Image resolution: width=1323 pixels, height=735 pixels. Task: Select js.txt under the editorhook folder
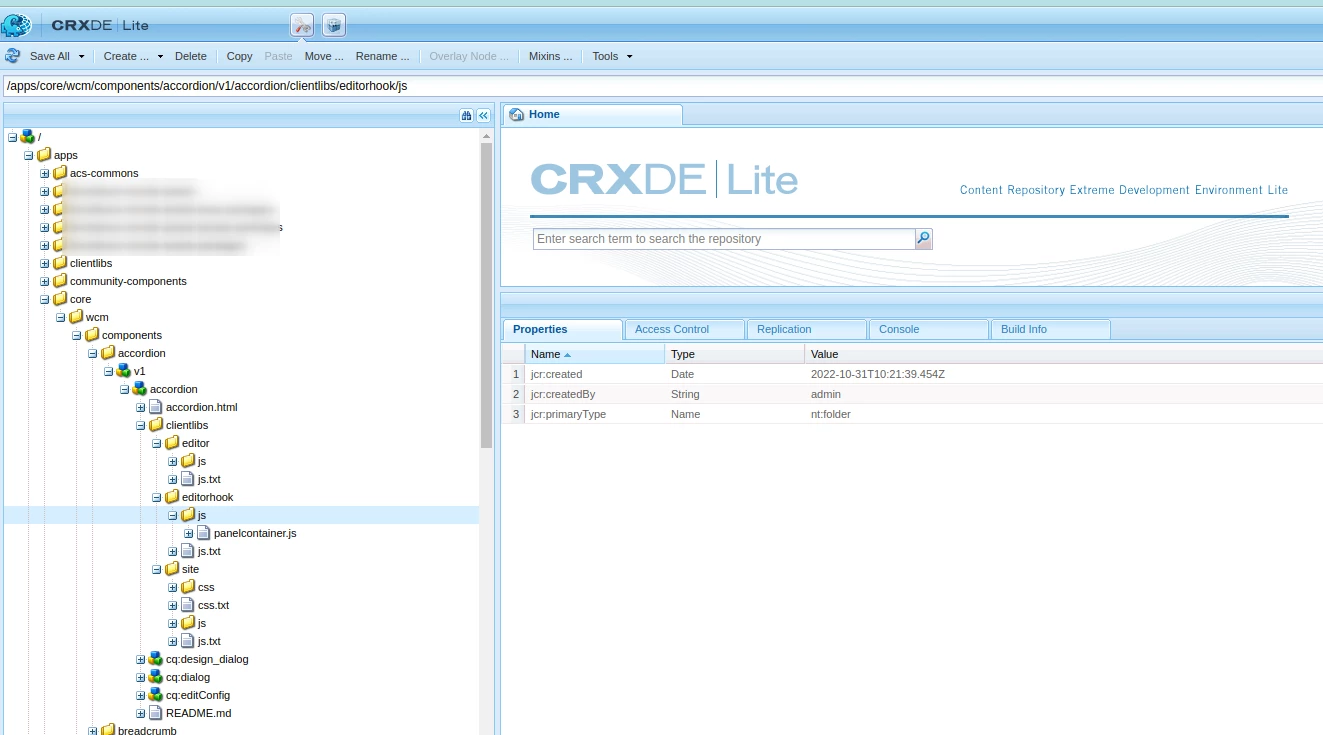(209, 551)
